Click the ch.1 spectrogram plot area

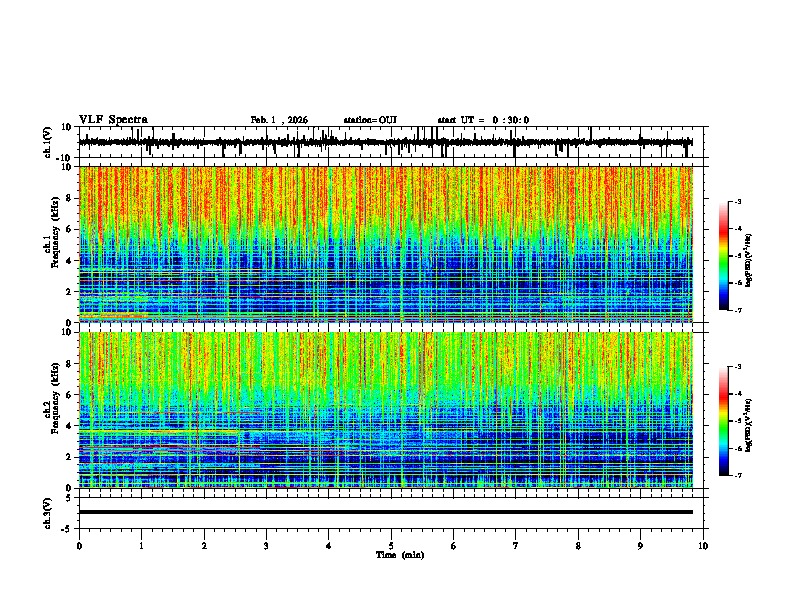coord(385,244)
